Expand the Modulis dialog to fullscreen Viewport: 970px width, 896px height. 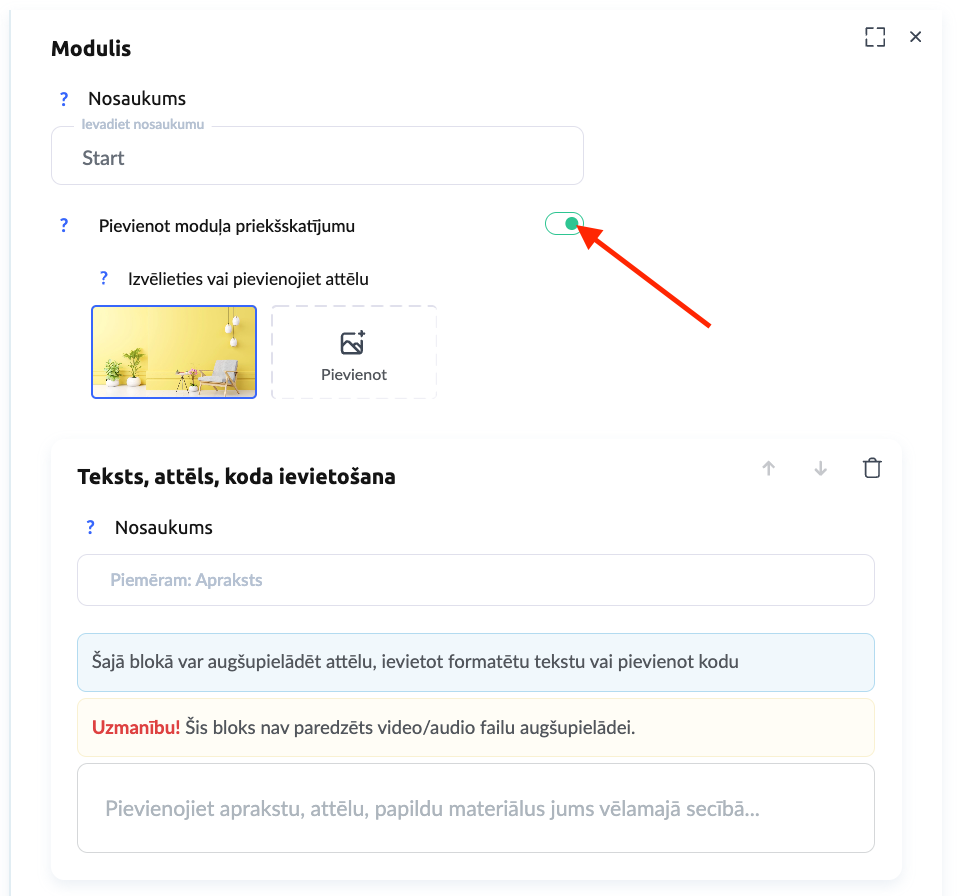pos(875,37)
